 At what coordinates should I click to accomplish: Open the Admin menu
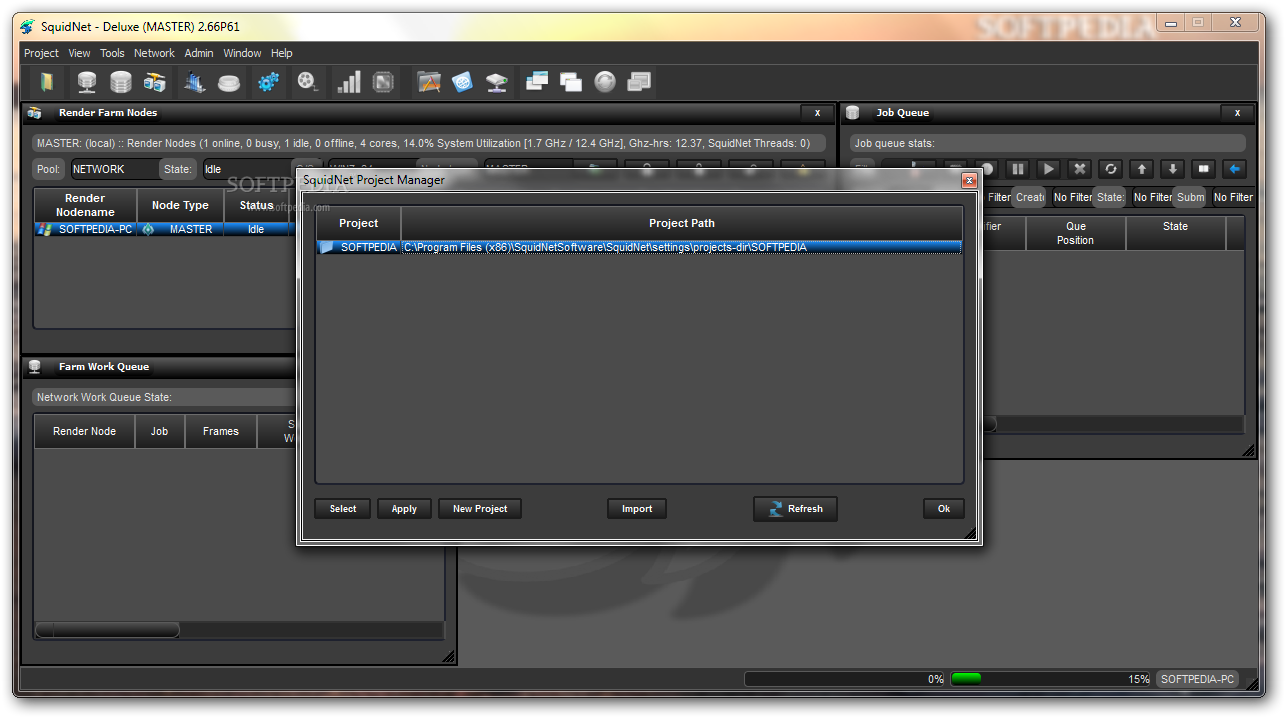click(x=199, y=53)
